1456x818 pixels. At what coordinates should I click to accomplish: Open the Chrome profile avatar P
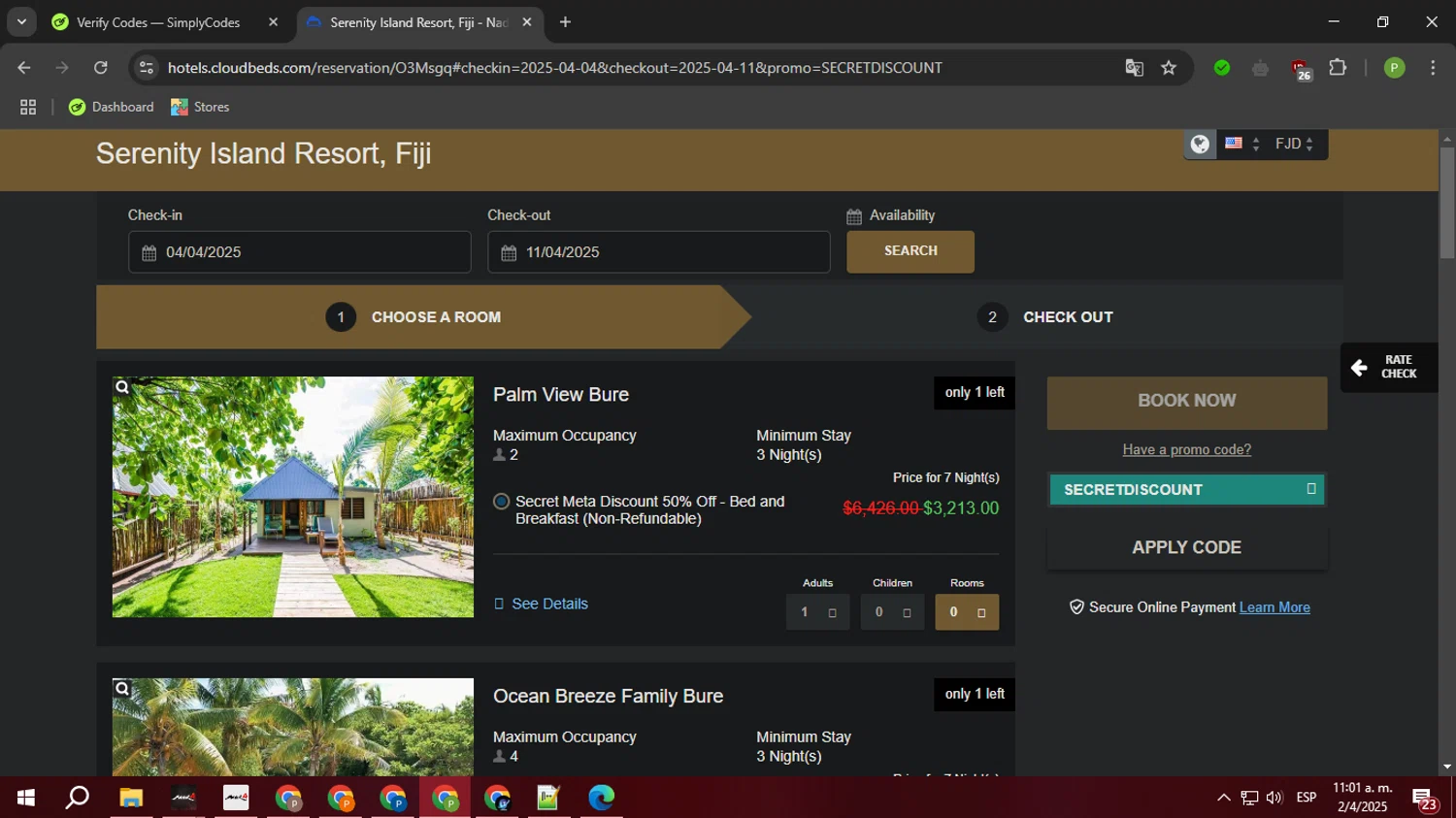coord(1394,68)
